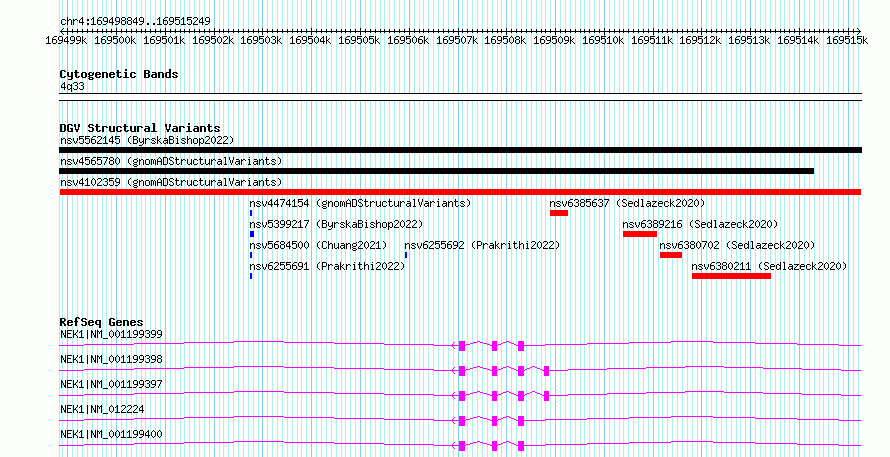Click the blue mark under nsv6255692
This screenshot has height=457, width=890.
[x=406, y=255]
